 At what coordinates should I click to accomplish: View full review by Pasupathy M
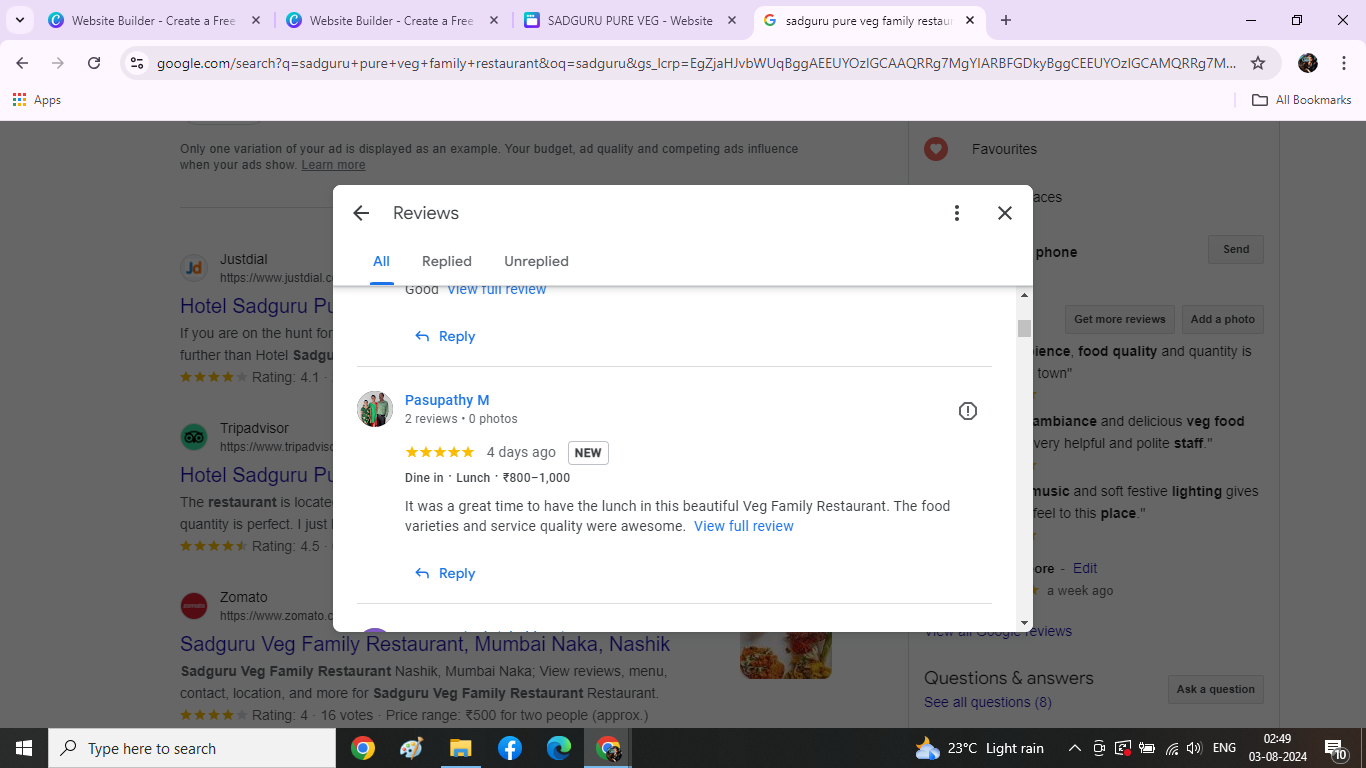[x=744, y=526]
